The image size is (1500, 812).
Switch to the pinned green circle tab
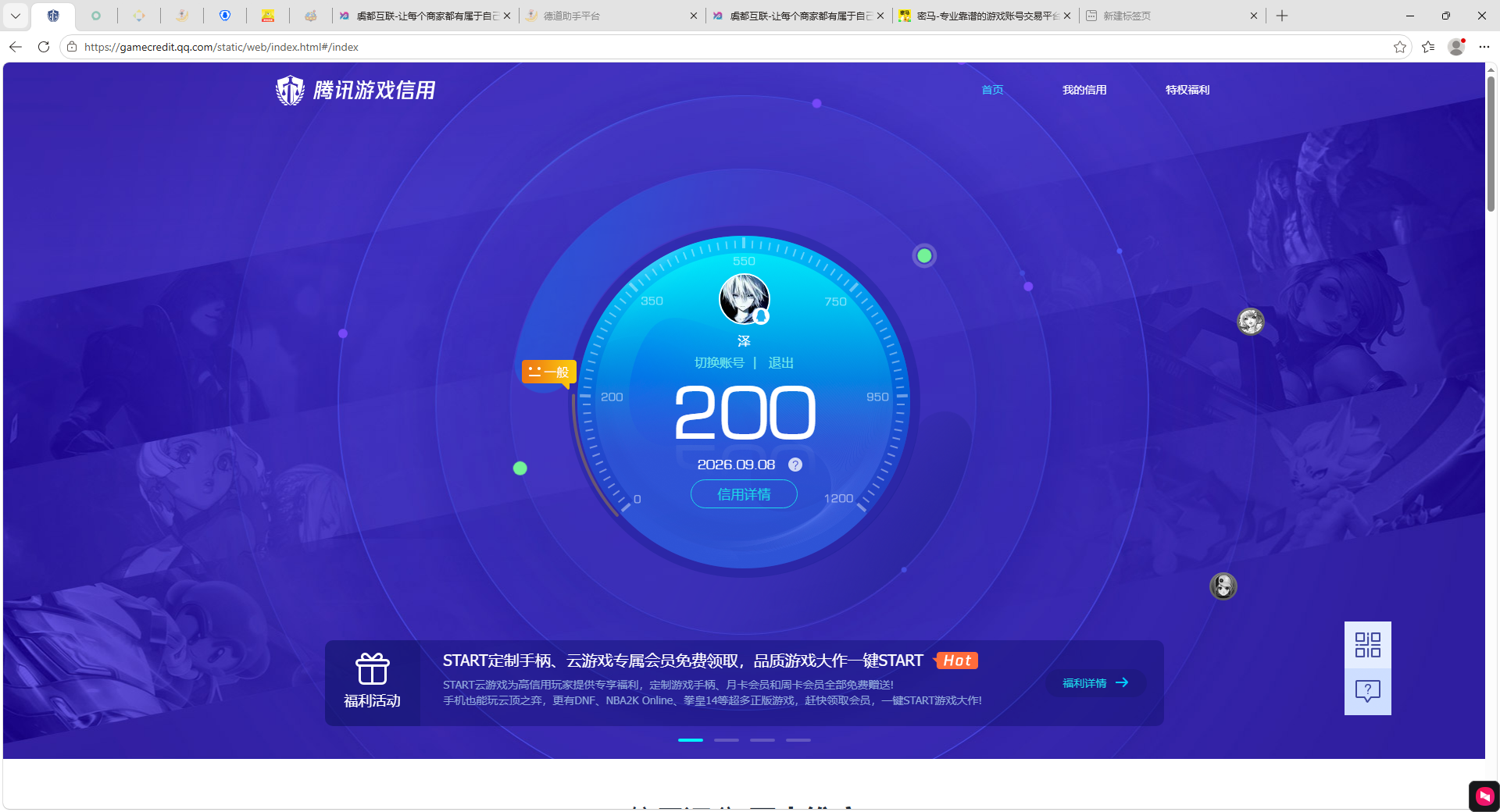96,16
